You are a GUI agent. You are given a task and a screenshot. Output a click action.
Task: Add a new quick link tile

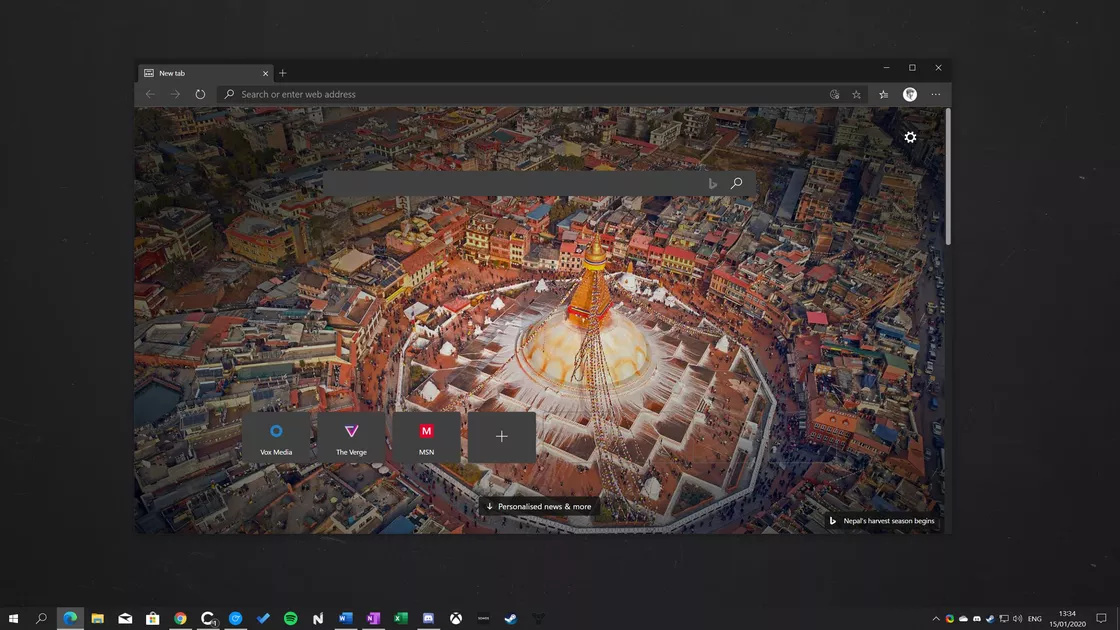click(x=502, y=437)
